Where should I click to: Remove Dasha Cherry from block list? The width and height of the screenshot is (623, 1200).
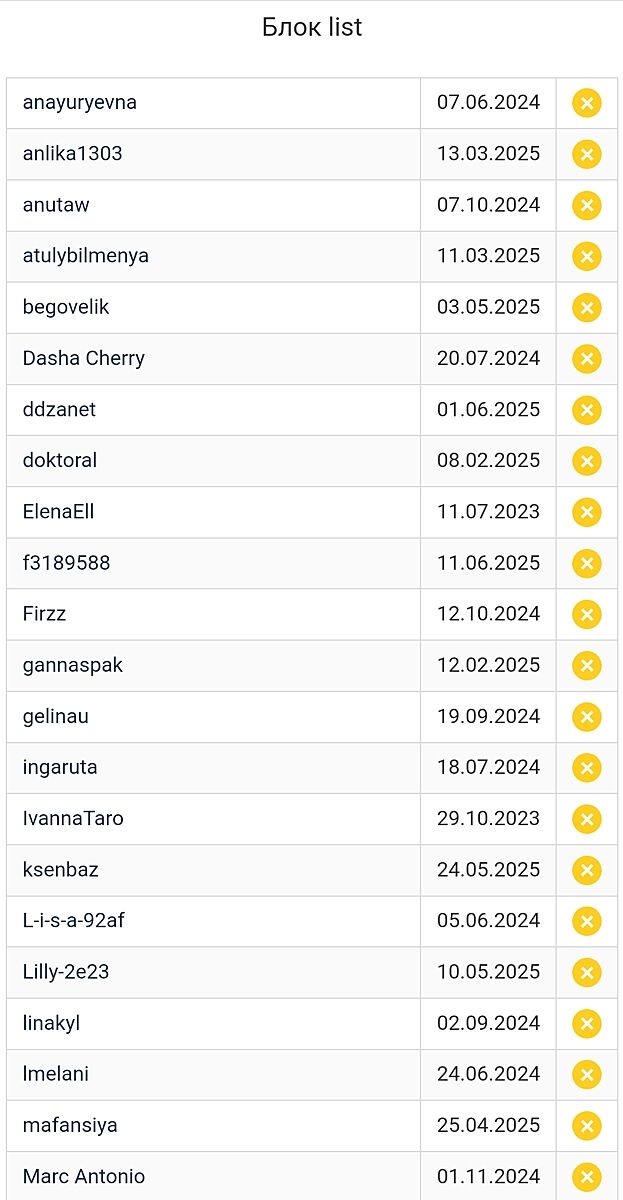(587, 358)
